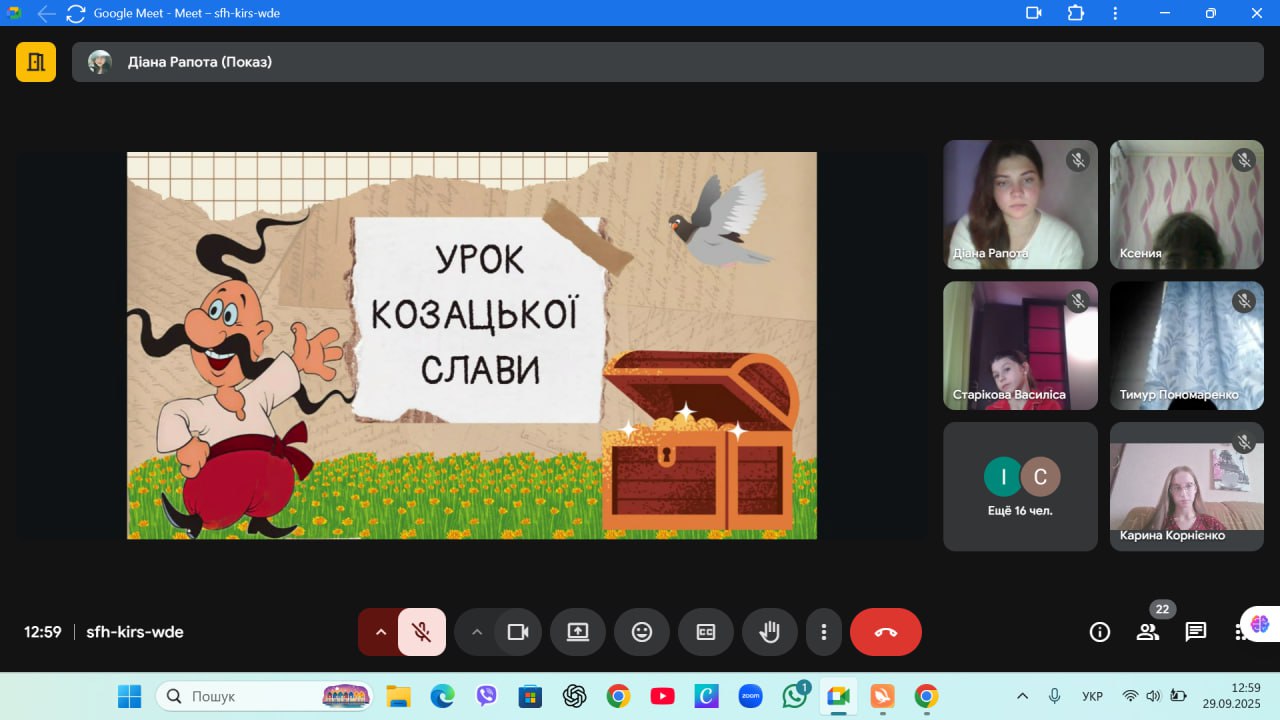The image size is (1280, 720).
Task: Show hidden system tray icons
Action: (x=1022, y=696)
